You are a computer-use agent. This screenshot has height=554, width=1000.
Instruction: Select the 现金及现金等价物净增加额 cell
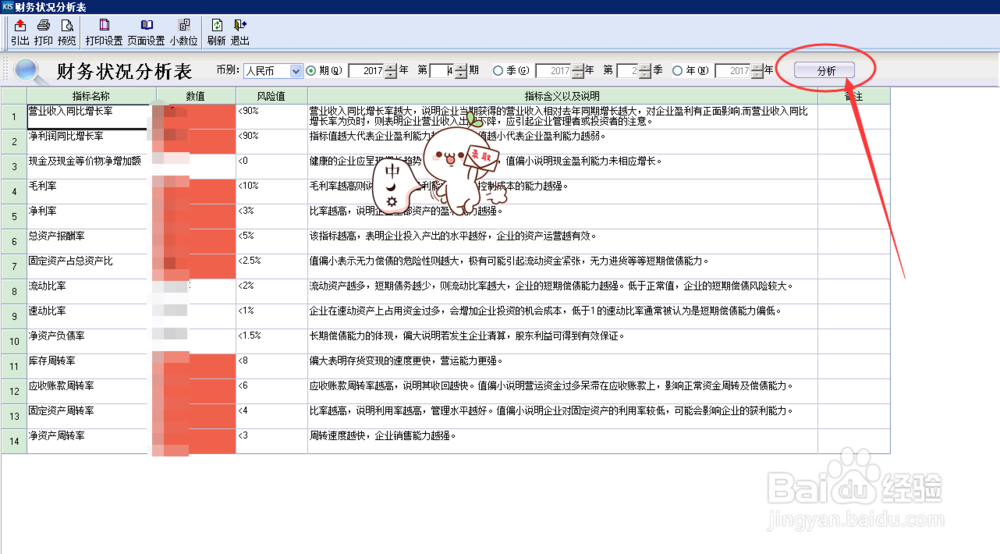point(89,166)
